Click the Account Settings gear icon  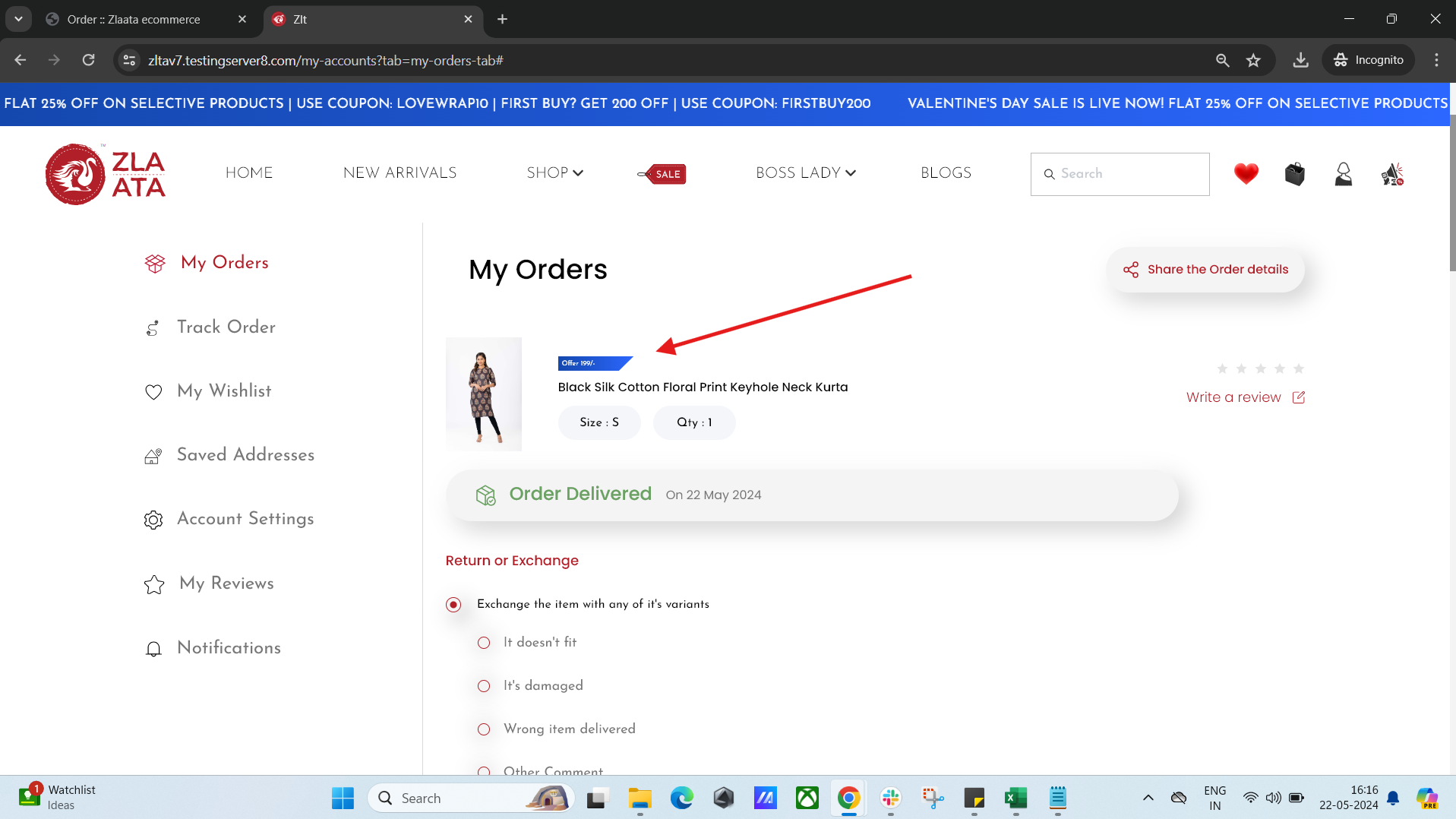(153, 520)
